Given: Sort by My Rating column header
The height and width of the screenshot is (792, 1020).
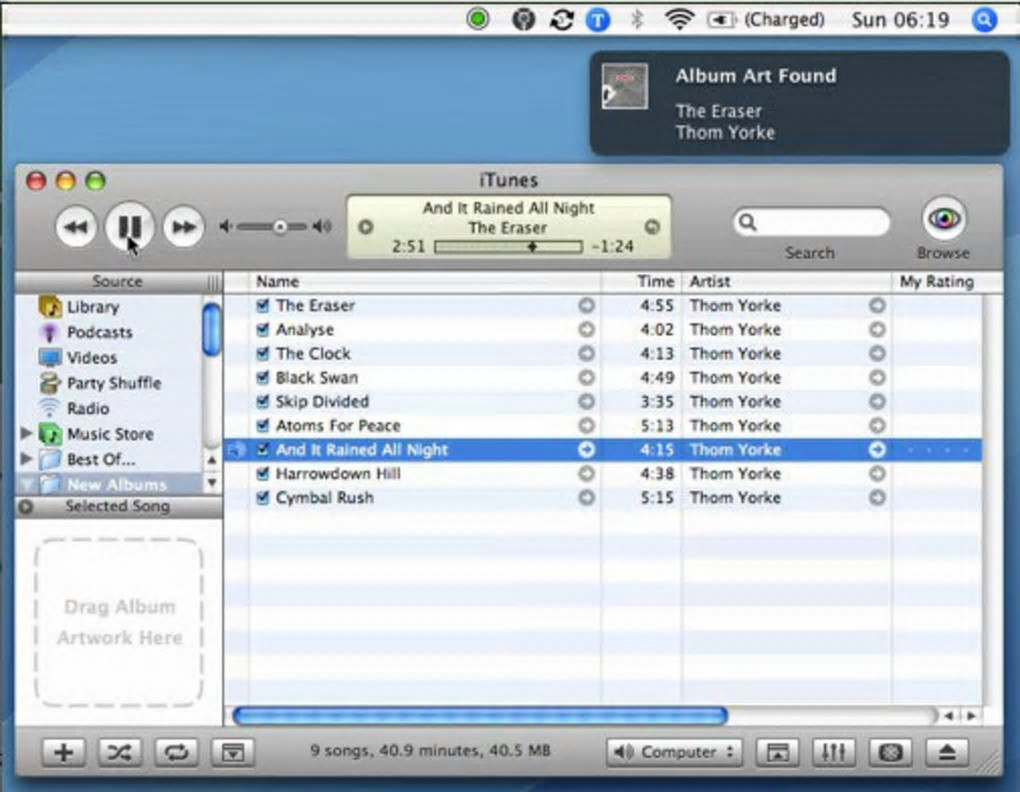Looking at the screenshot, I should 937,282.
